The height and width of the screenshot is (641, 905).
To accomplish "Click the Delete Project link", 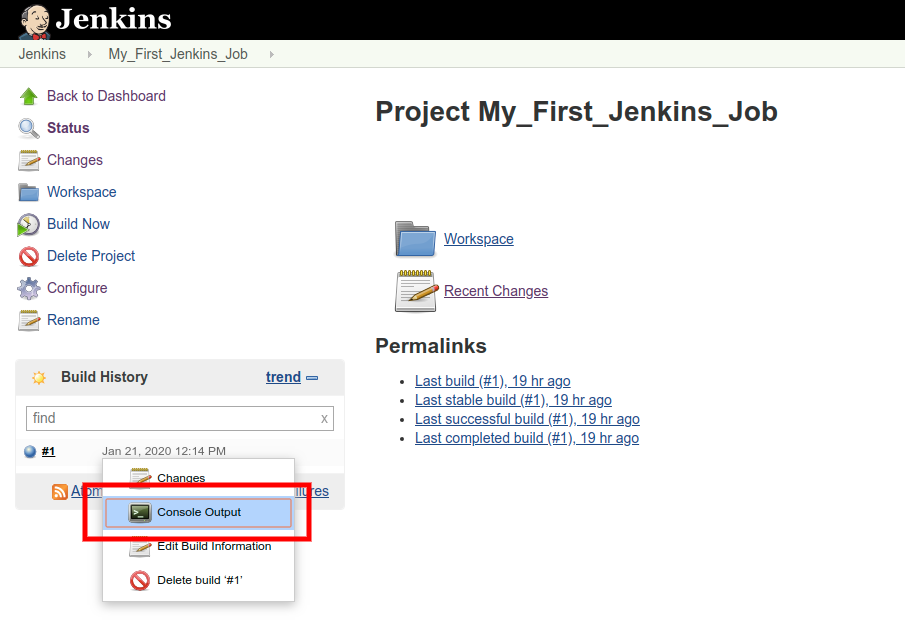I will 91,256.
